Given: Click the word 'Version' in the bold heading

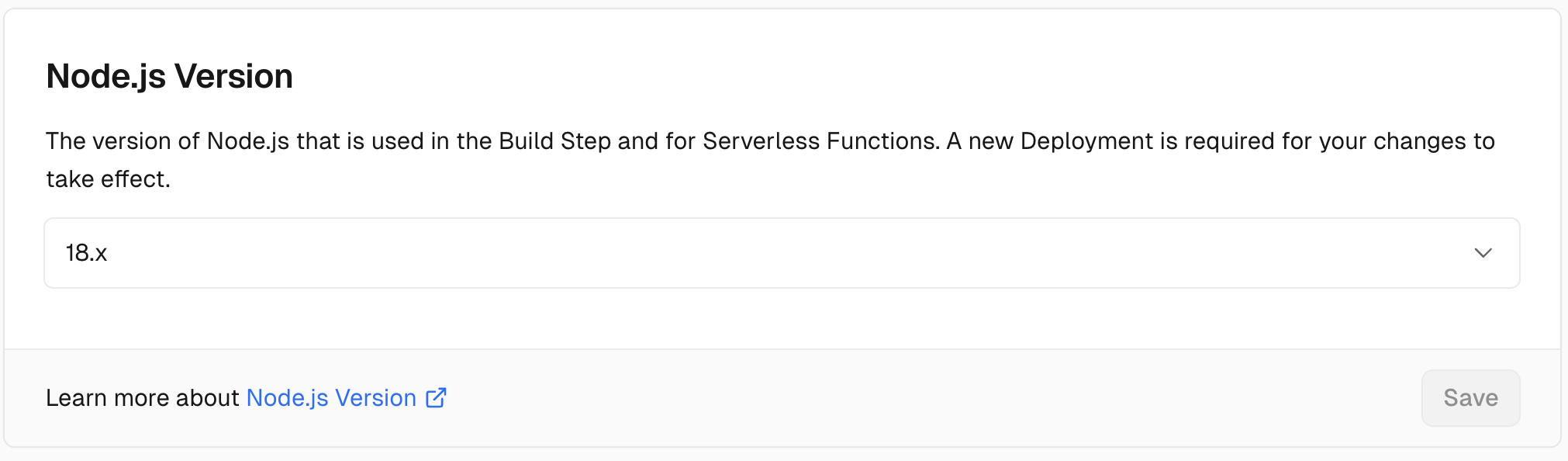Looking at the screenshot, I should [233, 76].
